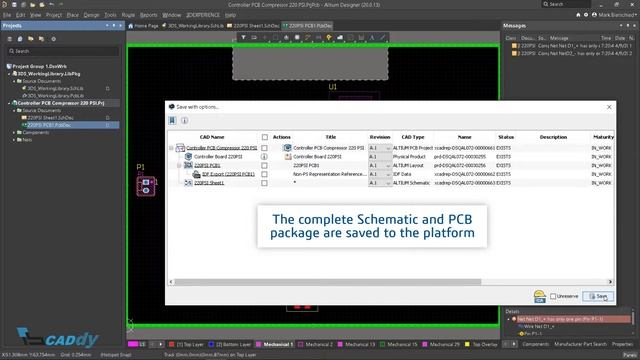Viewport: 640px width, 360px height.
Task: Click the save icon in title bar
Action: (x=14, y=4)
